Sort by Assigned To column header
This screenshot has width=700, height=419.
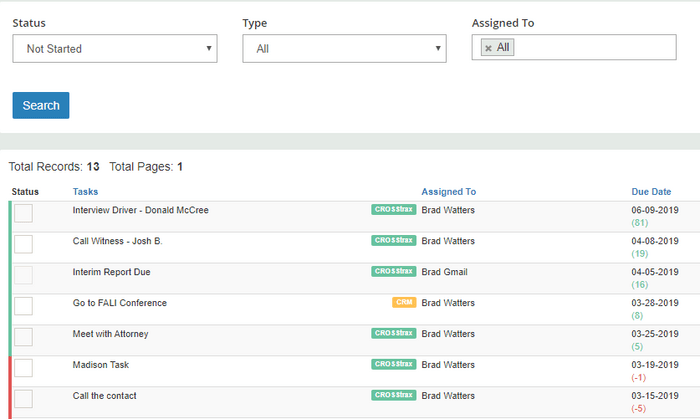tap(448, 191)
